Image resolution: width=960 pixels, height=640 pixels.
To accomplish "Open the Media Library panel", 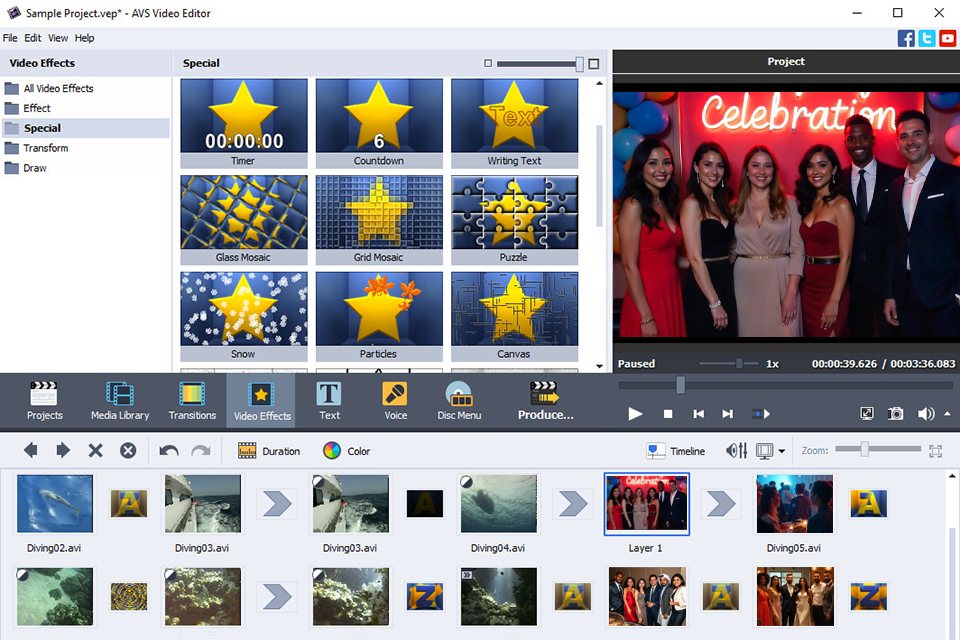I will click(119, 400).
